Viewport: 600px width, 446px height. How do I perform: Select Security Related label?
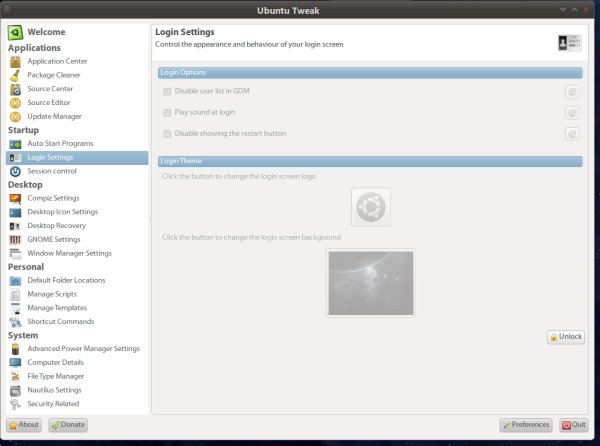tap(53, 404)
